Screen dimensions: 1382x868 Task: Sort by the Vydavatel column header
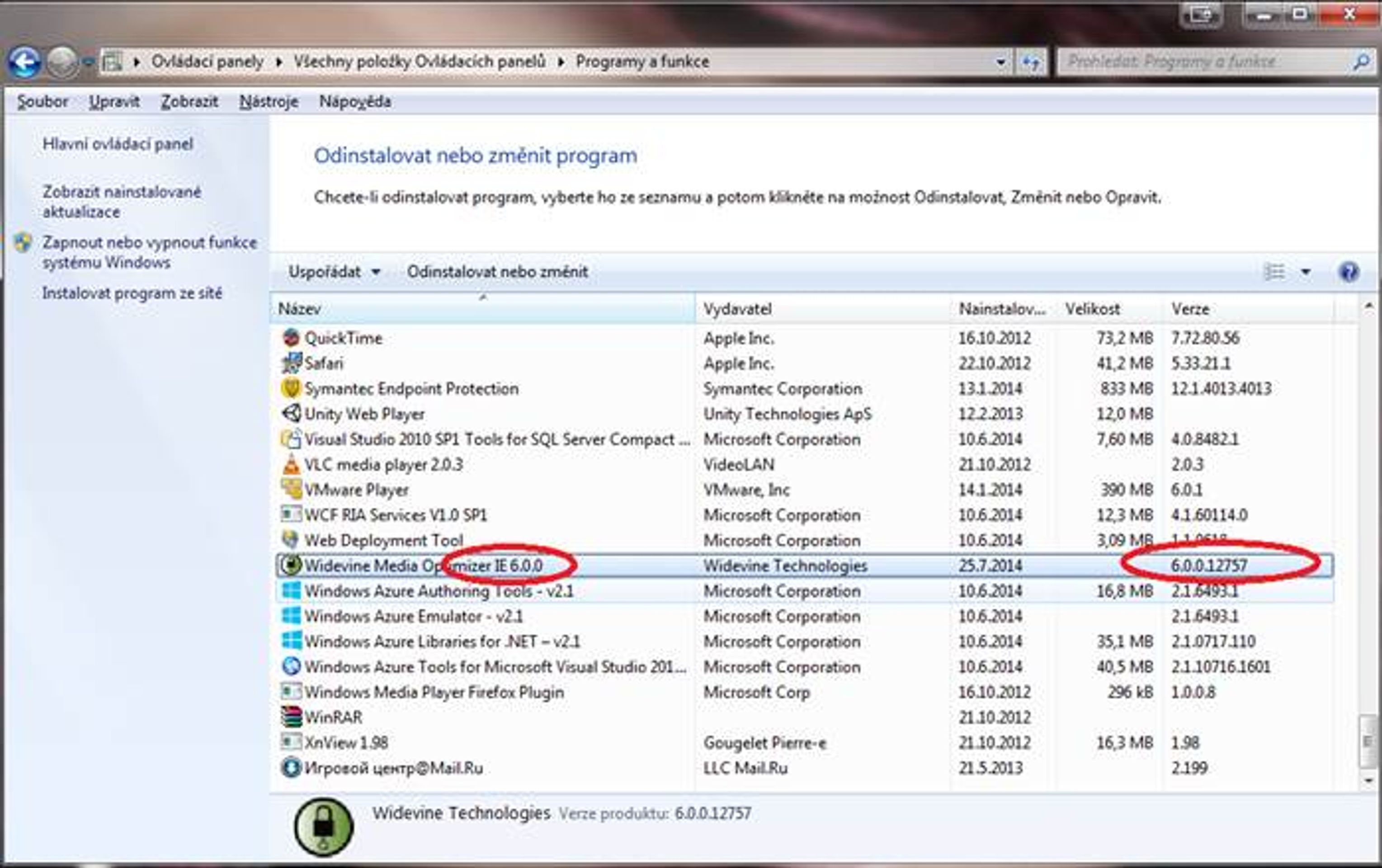tap(822, 309)
